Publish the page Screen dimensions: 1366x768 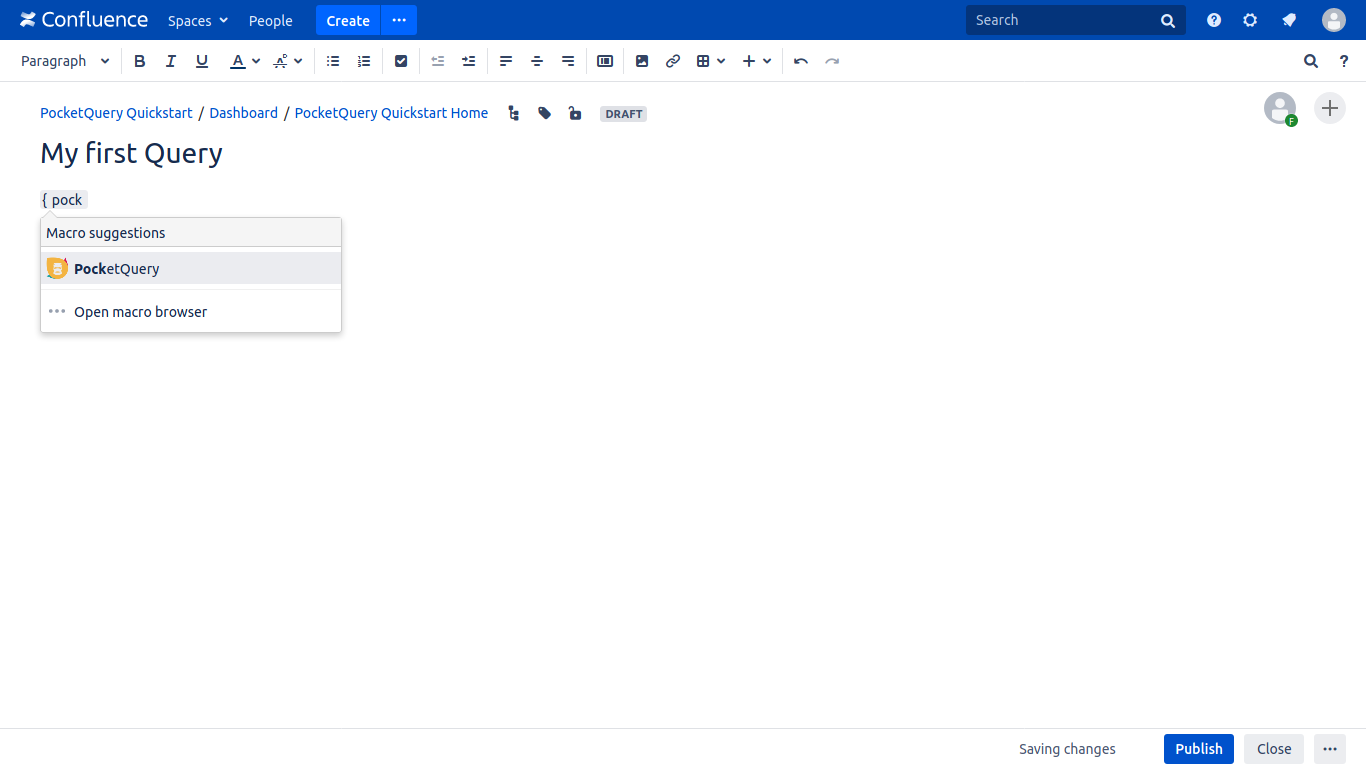1198,749
